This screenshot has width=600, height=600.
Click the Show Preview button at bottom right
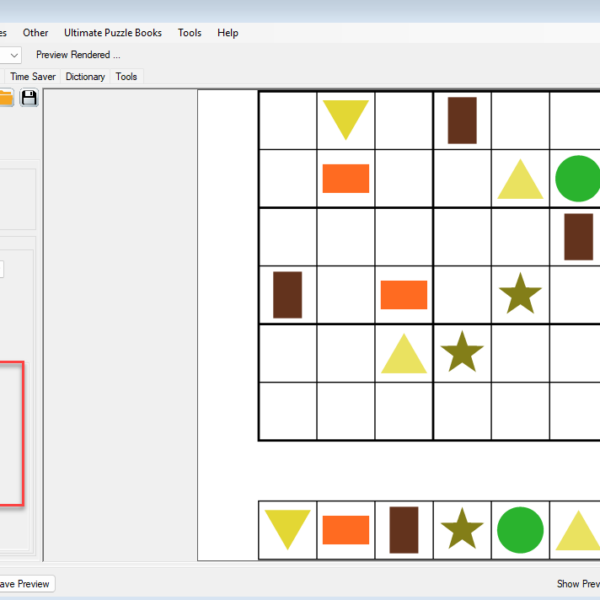click(578, 584)
